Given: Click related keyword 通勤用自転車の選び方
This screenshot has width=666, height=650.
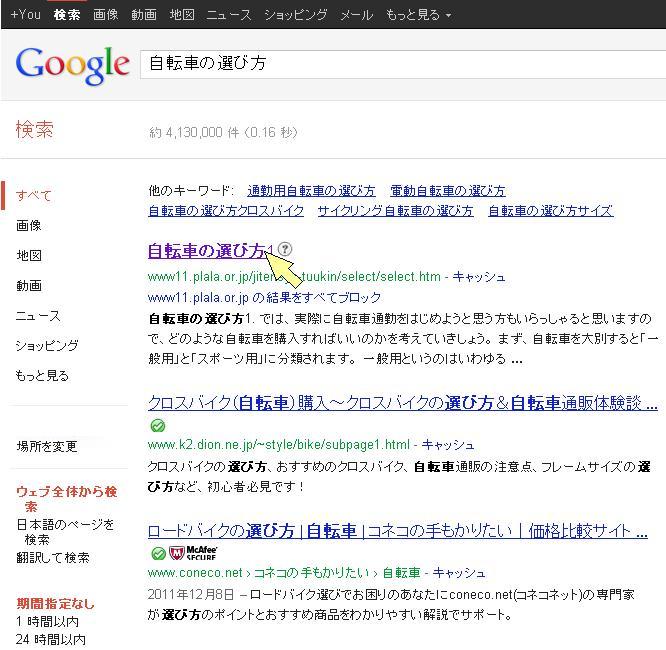Looking at the screenshot, I should pyautogui.click(x=311, y=191).
